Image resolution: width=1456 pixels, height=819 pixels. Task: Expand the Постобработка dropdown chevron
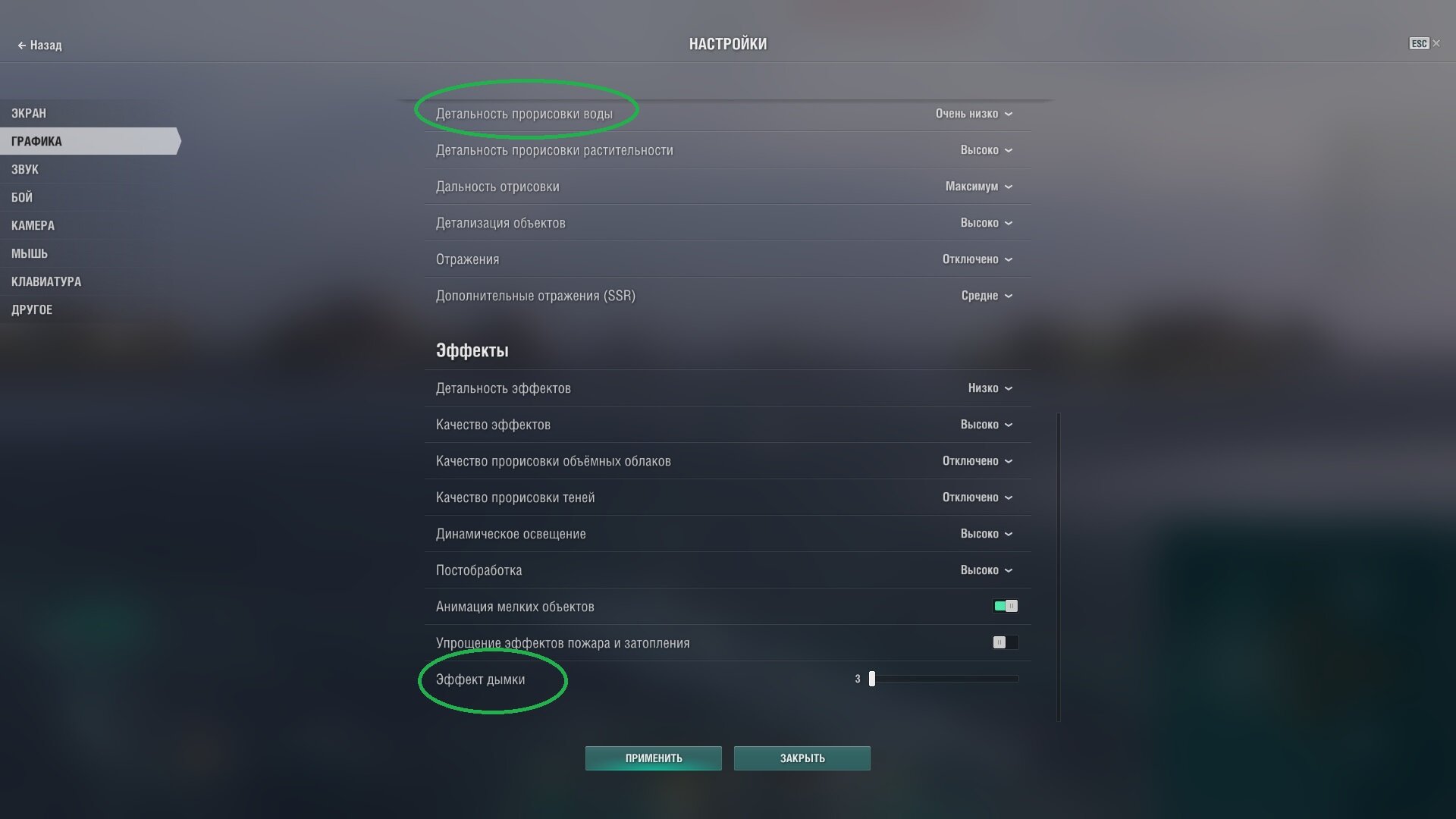point(1008,570)
